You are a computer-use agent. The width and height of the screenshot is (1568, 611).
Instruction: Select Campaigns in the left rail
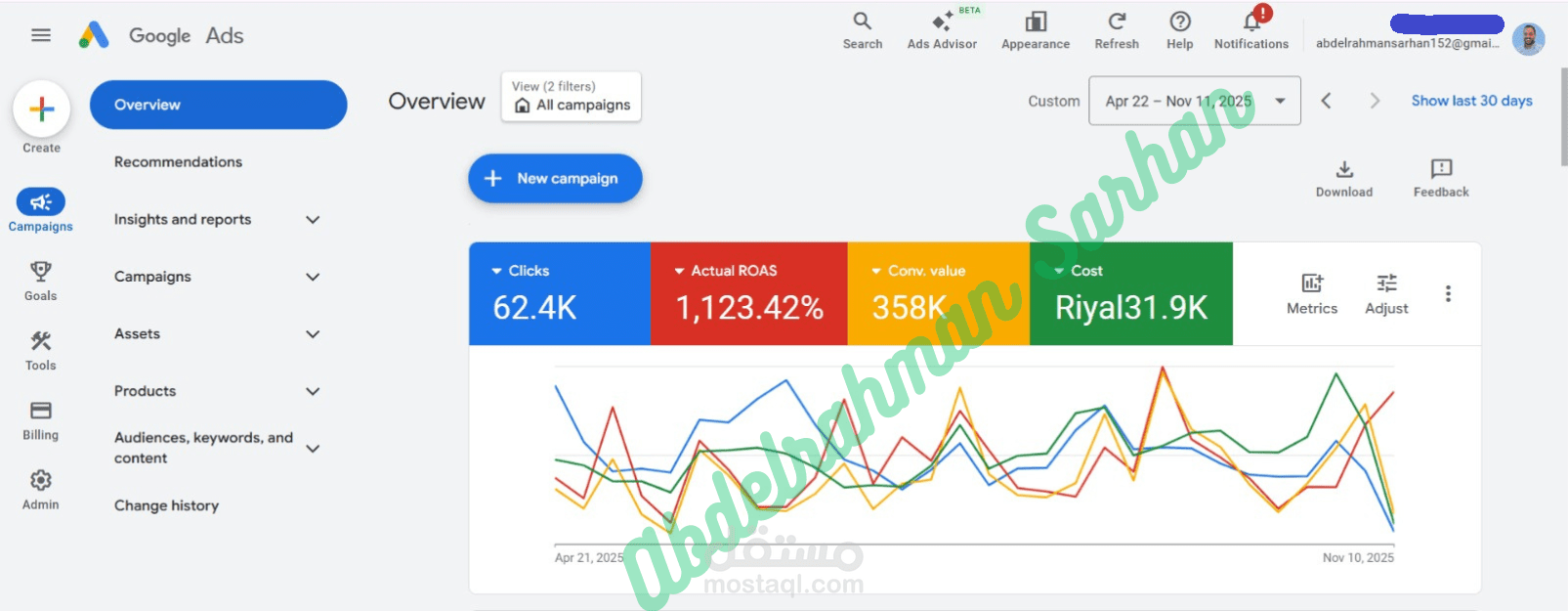click(x=41, y=210)
